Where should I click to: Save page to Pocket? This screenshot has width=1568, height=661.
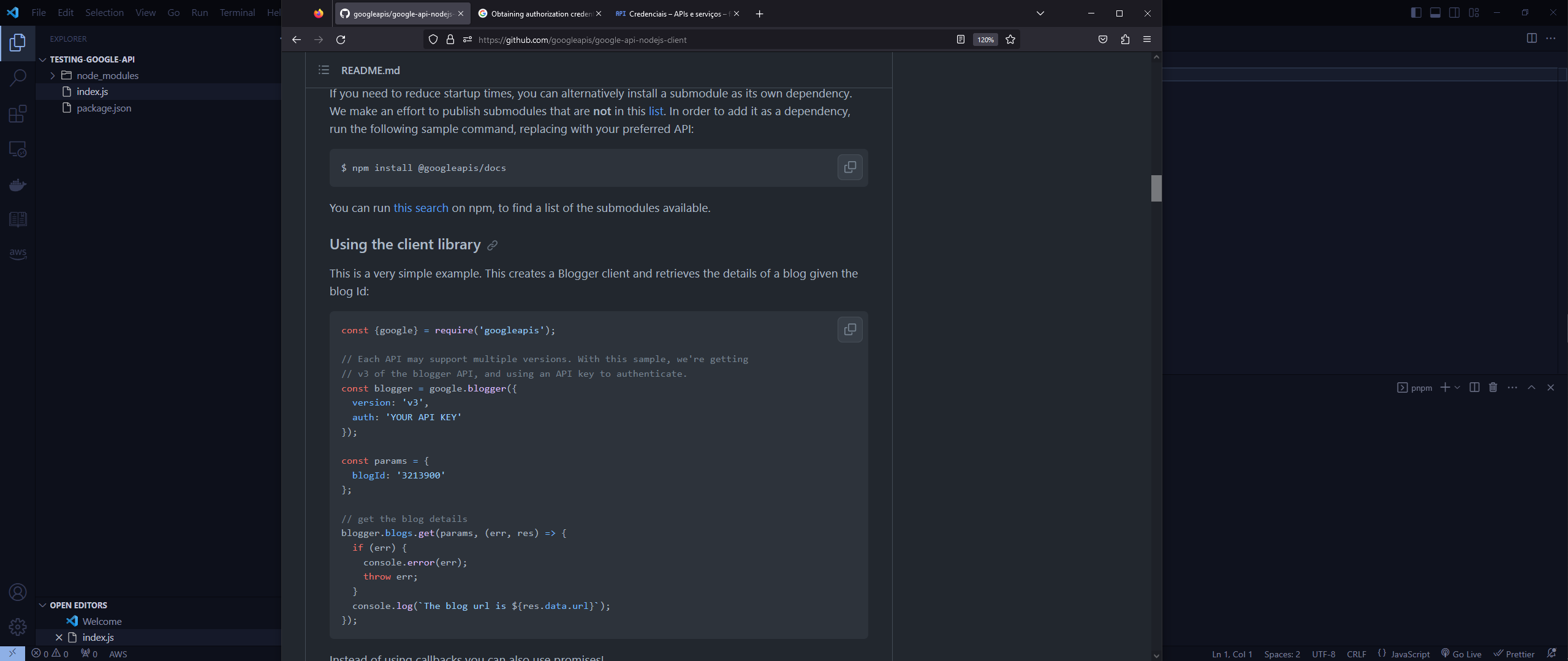pyautogui.click(x=1103, y=40)
